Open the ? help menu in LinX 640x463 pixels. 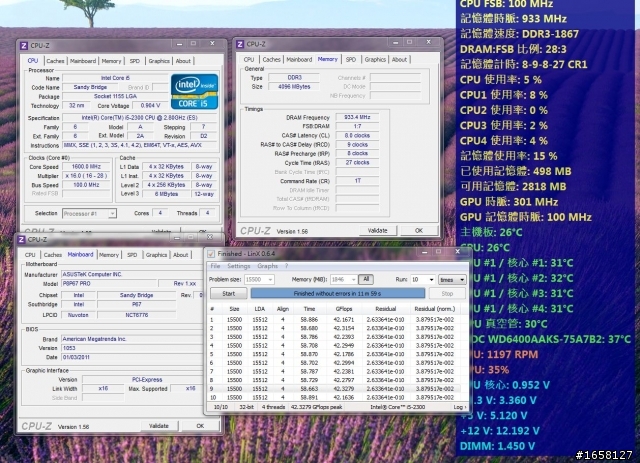pyautogui.click(x=287, y=266)
